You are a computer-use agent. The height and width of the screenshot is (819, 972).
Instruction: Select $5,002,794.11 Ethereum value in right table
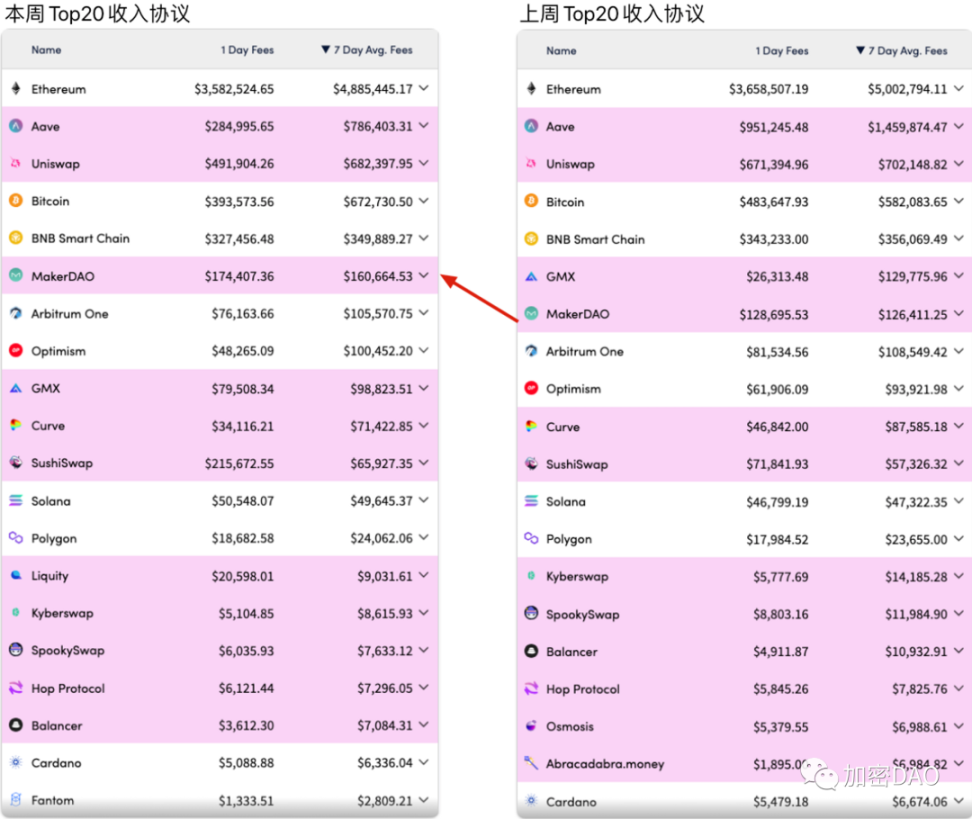click(907, 89)
